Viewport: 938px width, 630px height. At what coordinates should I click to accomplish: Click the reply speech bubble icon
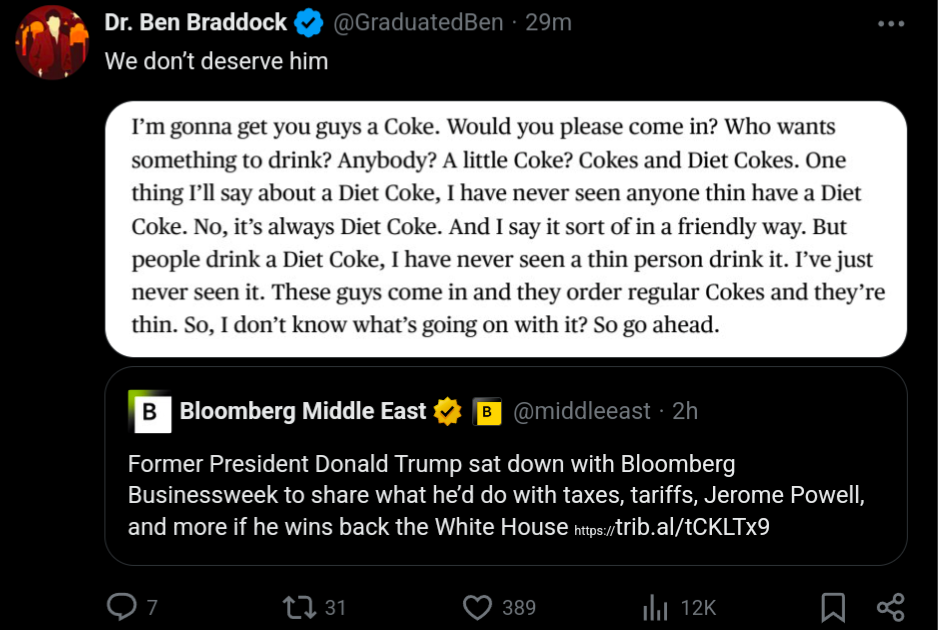121,607
